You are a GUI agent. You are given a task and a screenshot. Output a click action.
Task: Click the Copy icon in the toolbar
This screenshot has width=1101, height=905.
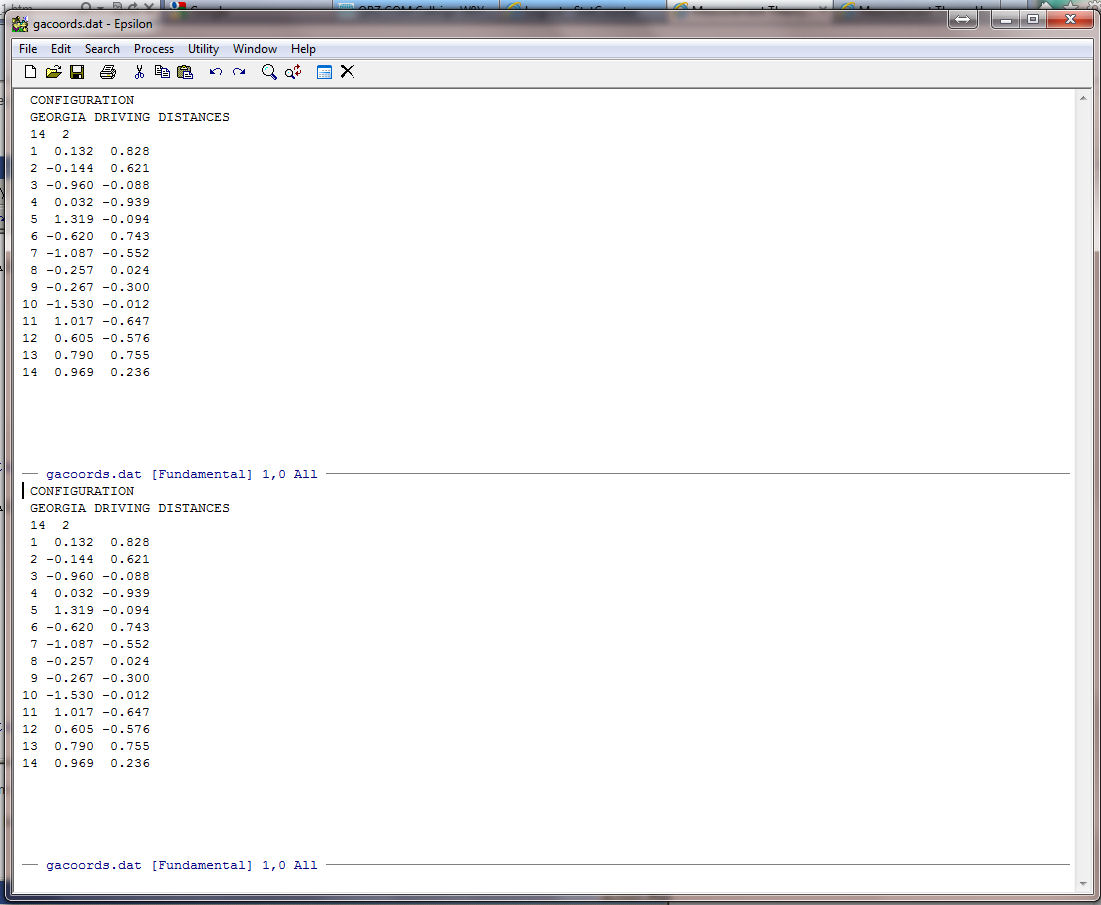(162, 72)
